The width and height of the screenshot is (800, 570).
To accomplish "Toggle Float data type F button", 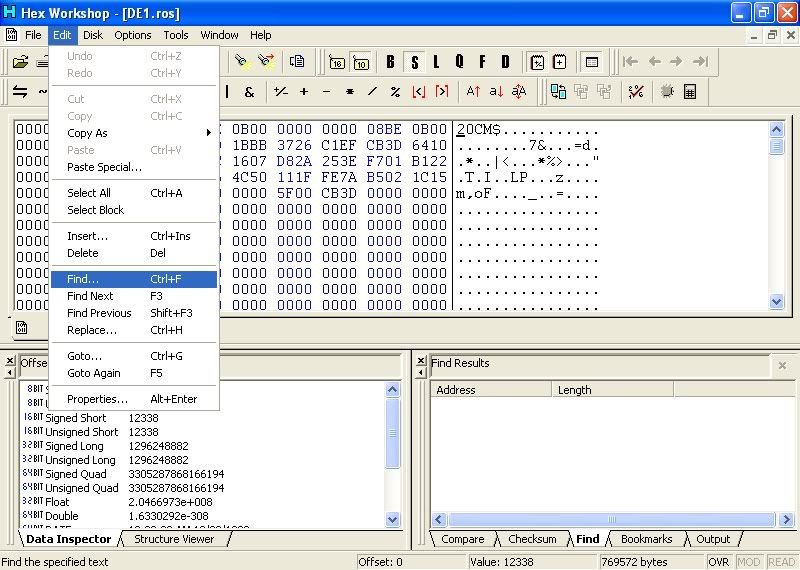I will tap(482, 62).
